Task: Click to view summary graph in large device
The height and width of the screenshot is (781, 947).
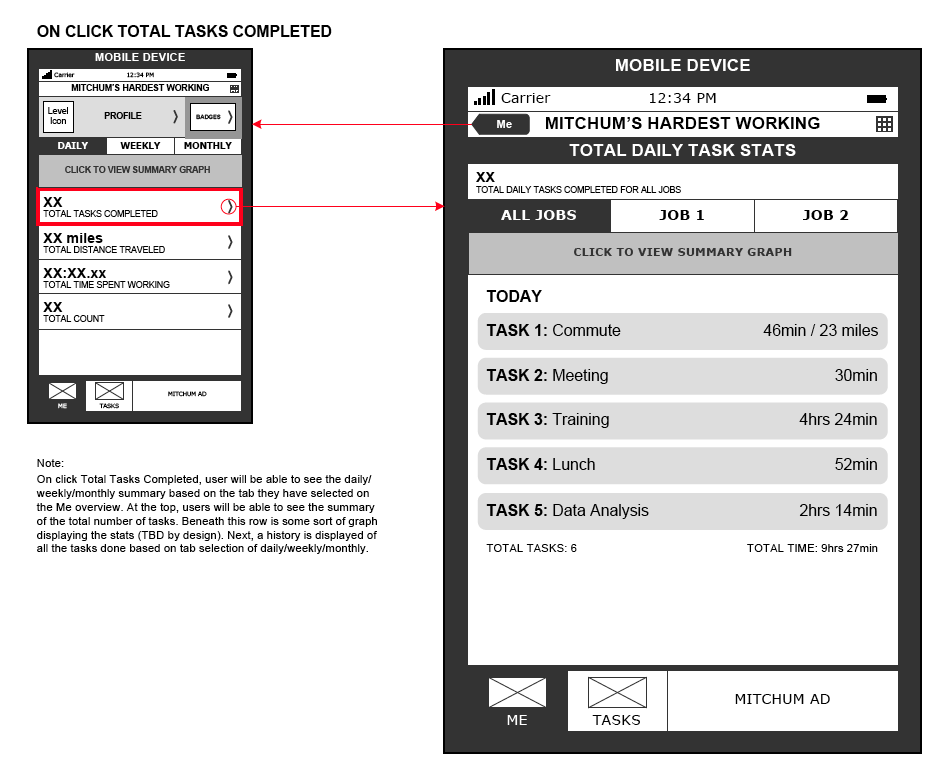Action: click(682, 252)
